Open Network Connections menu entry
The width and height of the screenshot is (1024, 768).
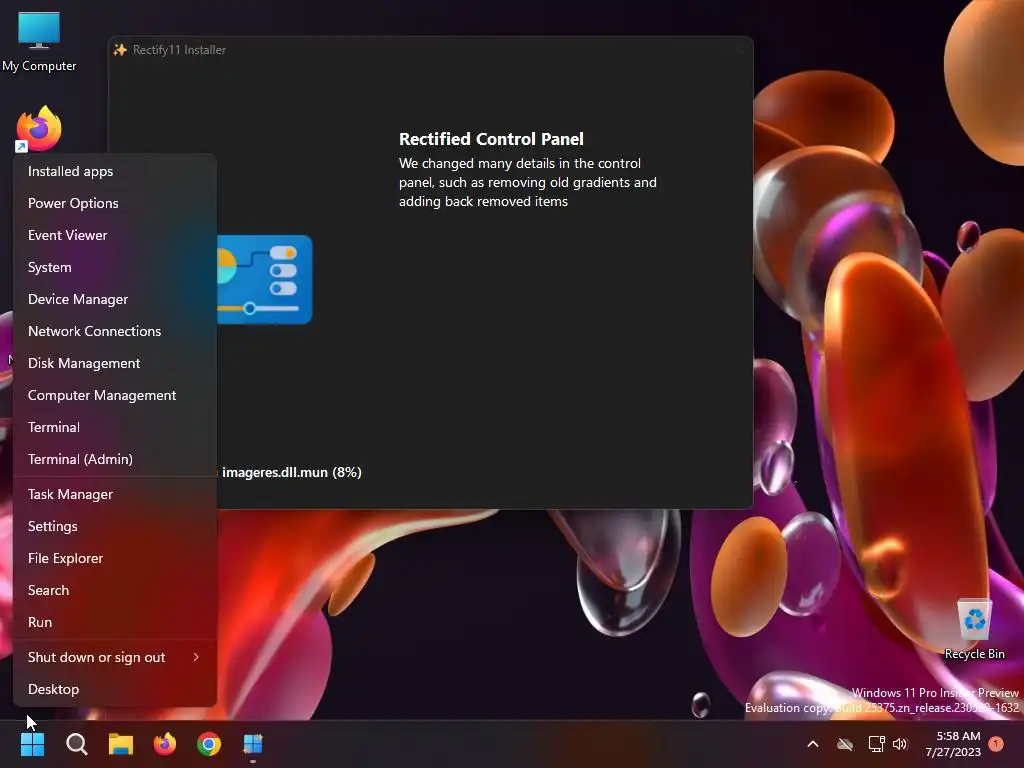[115, 331]
